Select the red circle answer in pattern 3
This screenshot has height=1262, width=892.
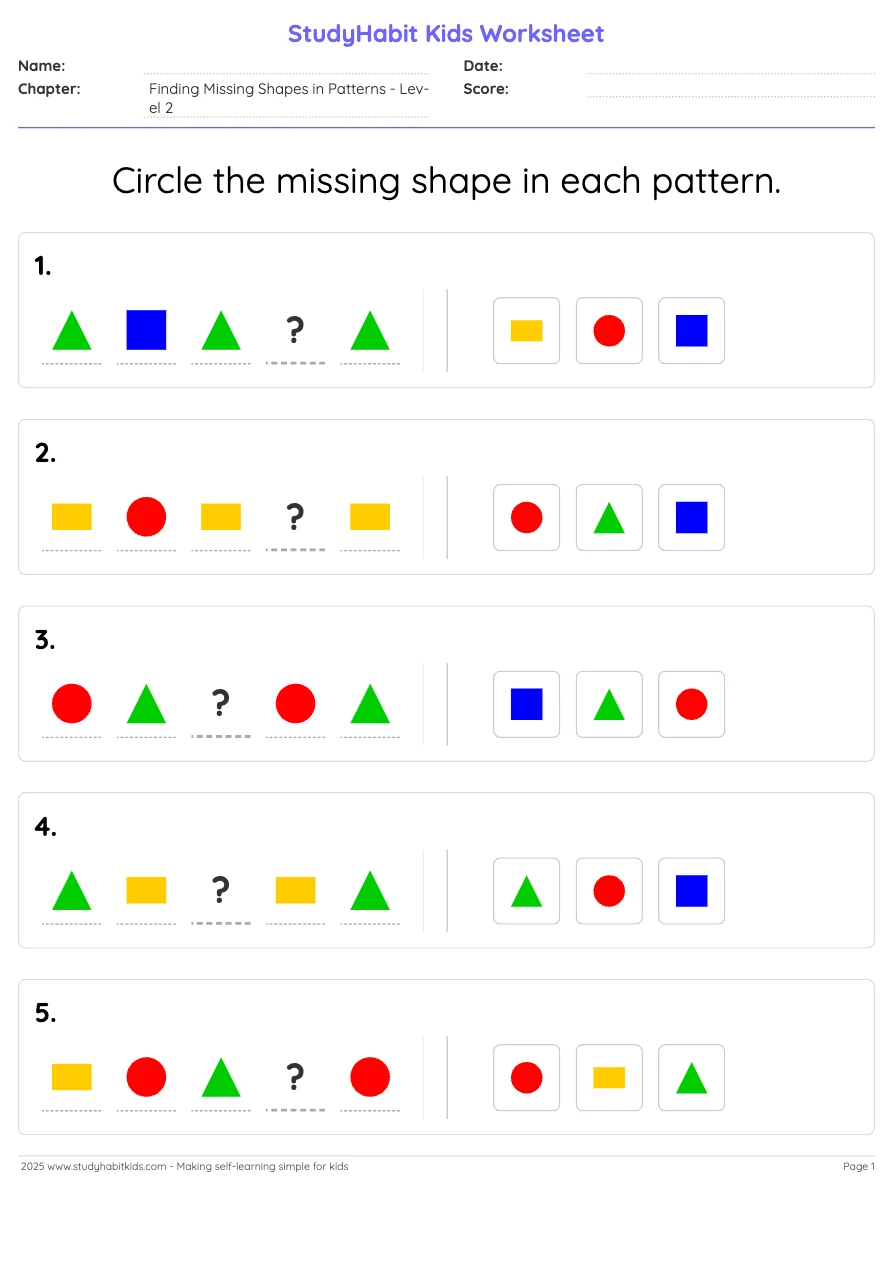pyautogui.click(x=691, y=704)
